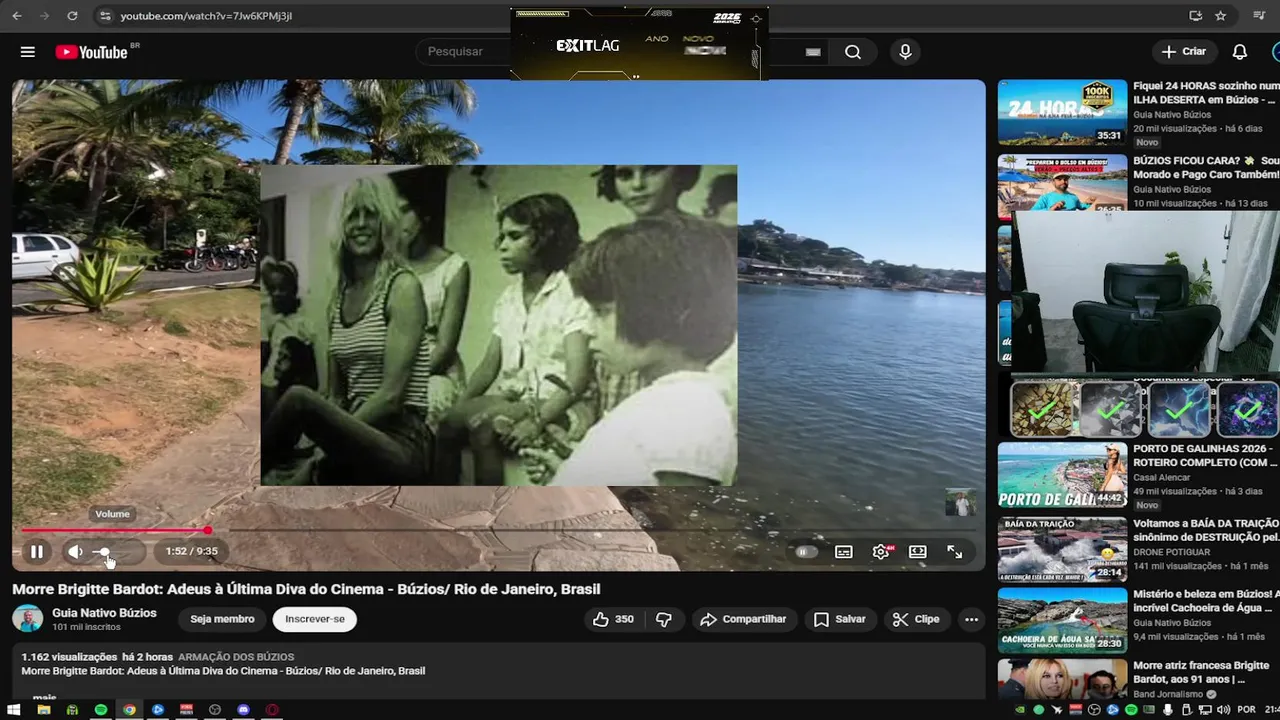Switch to theater mode
Screen dimensions: 1280x720
[918, 552]
